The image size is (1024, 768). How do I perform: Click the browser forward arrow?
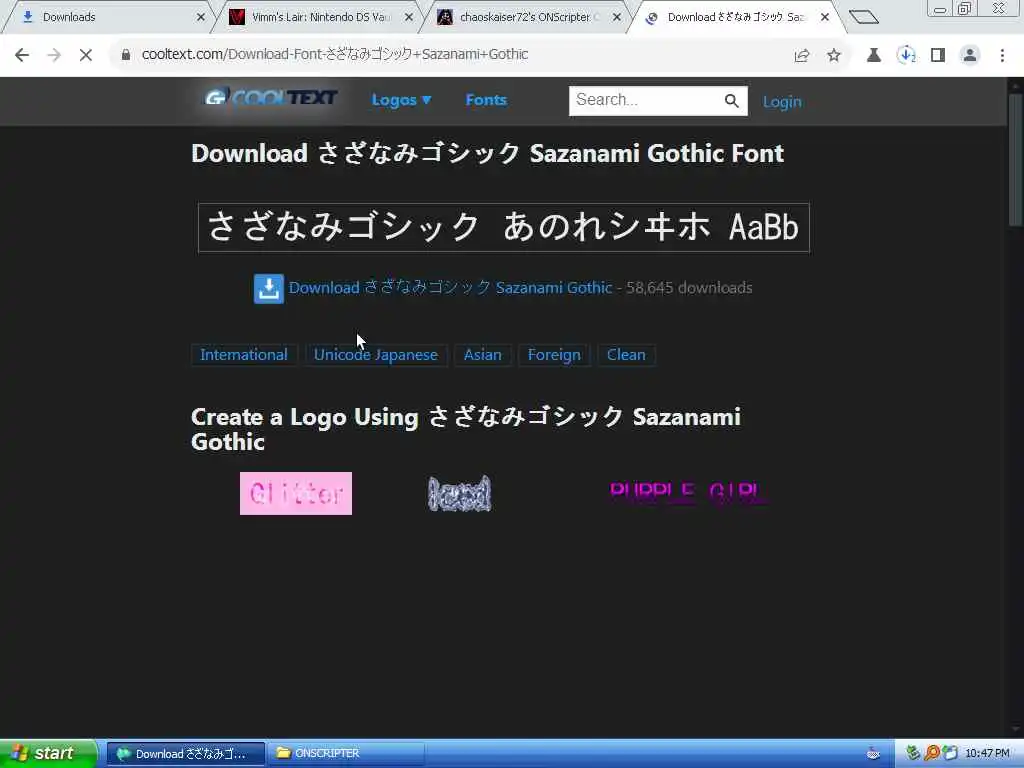coord(54,55)
